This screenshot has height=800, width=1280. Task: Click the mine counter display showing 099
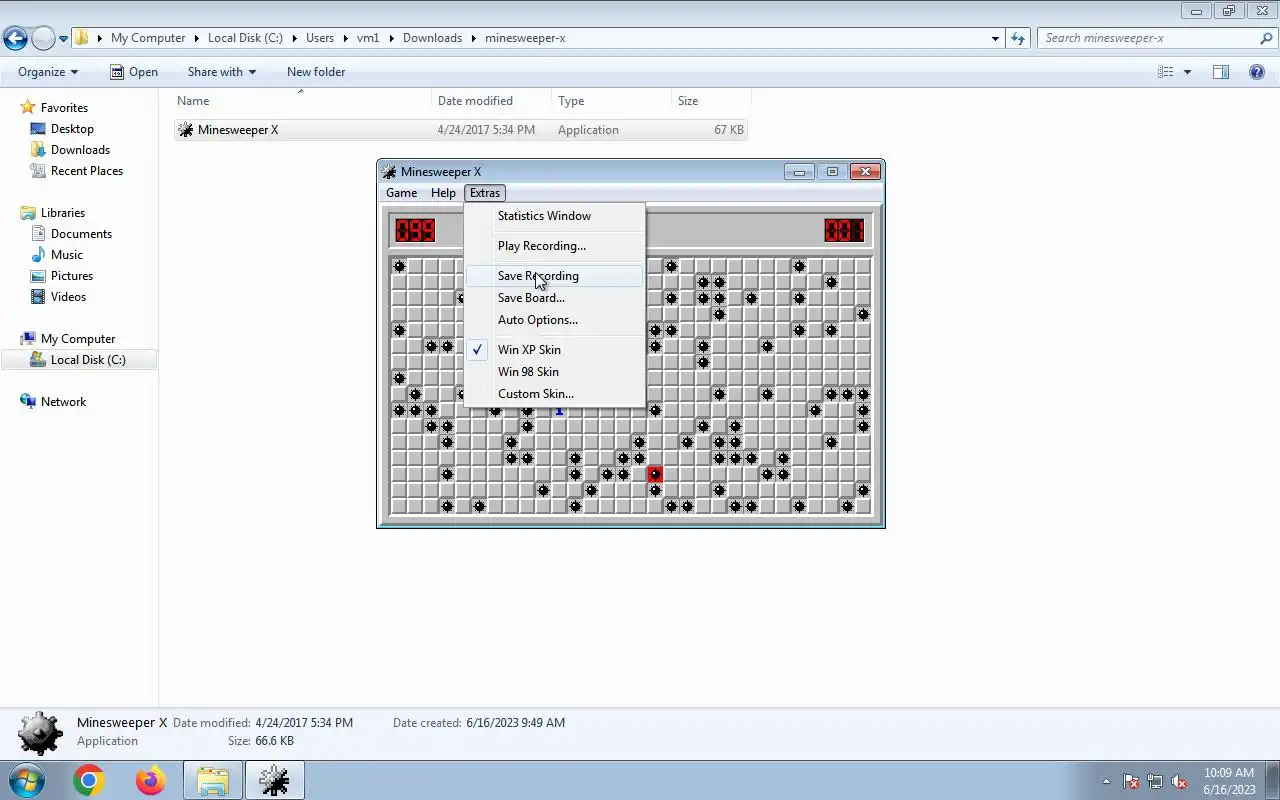click(x=415, y=230)
